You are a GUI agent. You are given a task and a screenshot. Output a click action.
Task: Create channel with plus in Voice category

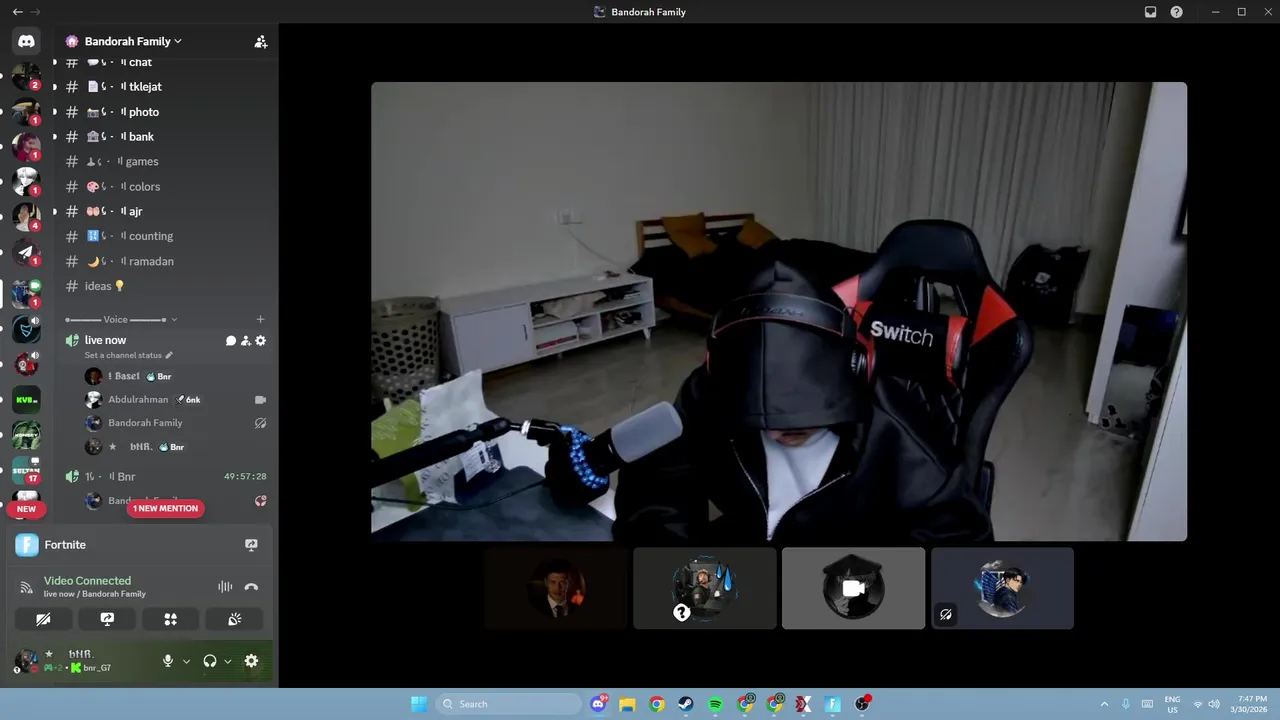click(x=261, y=320)
